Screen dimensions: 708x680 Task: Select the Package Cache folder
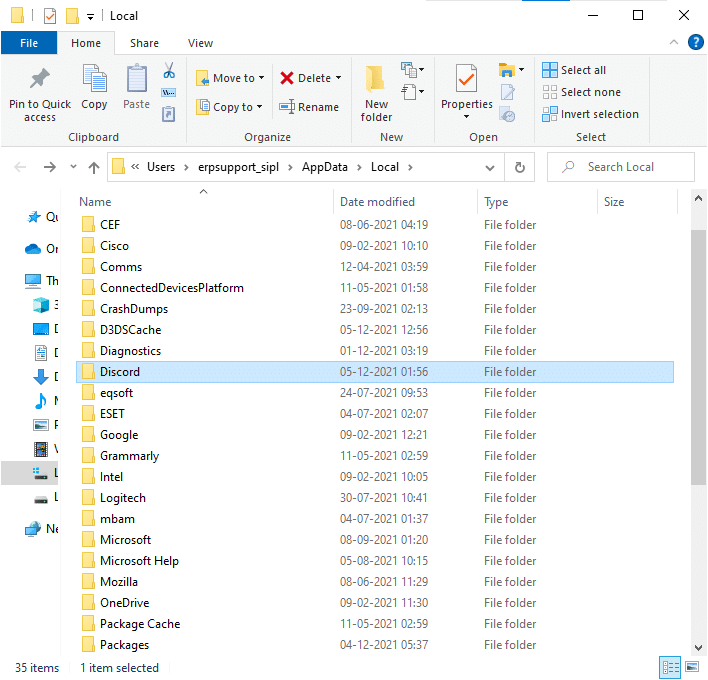point(375,624)
